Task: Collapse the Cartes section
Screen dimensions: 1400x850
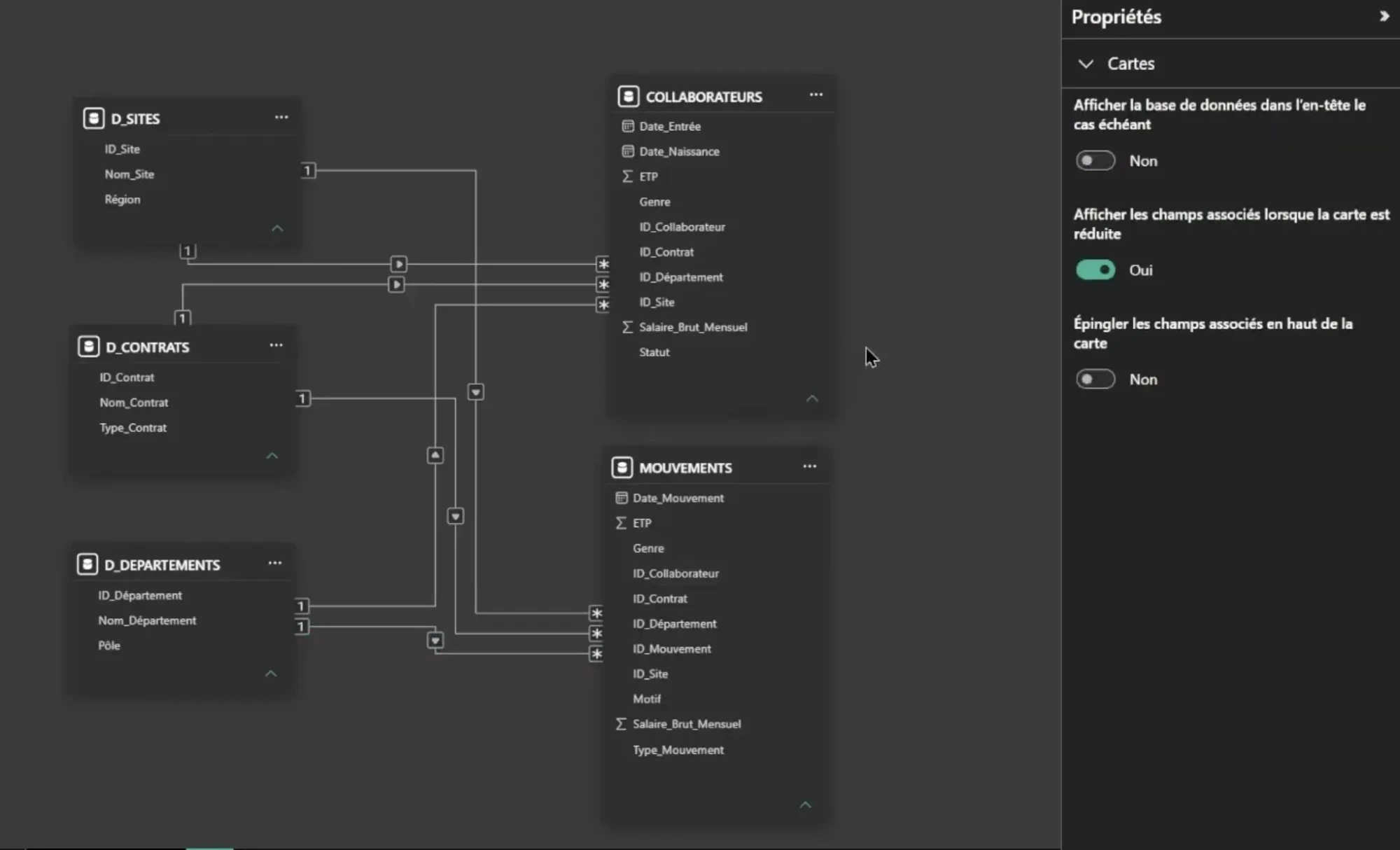Action: click(x=1086, y=64)
